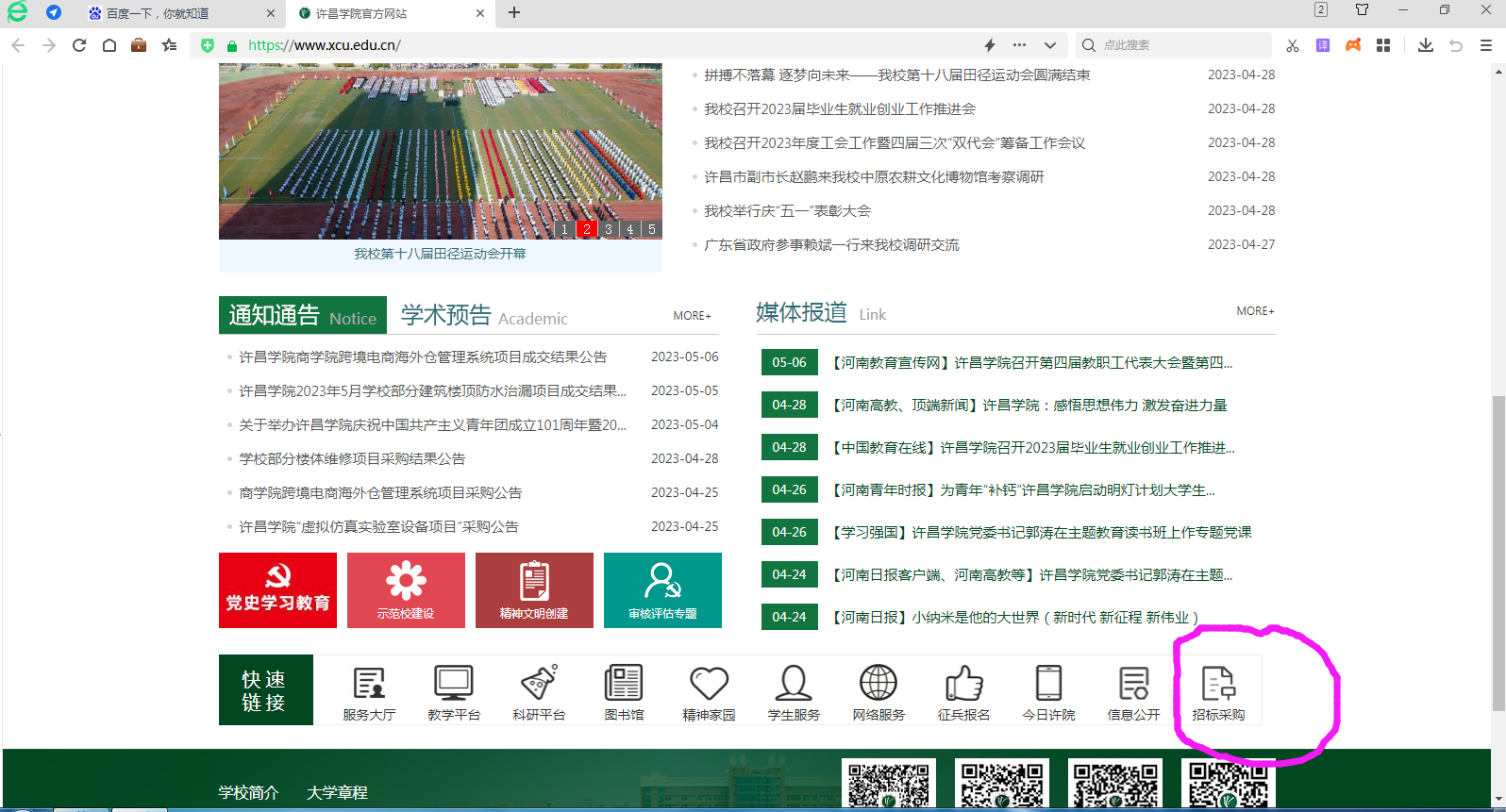Expand MORE+ in the 媒体报道 section
This screenshot has height=812, width=1506.
click(1255, 311)
